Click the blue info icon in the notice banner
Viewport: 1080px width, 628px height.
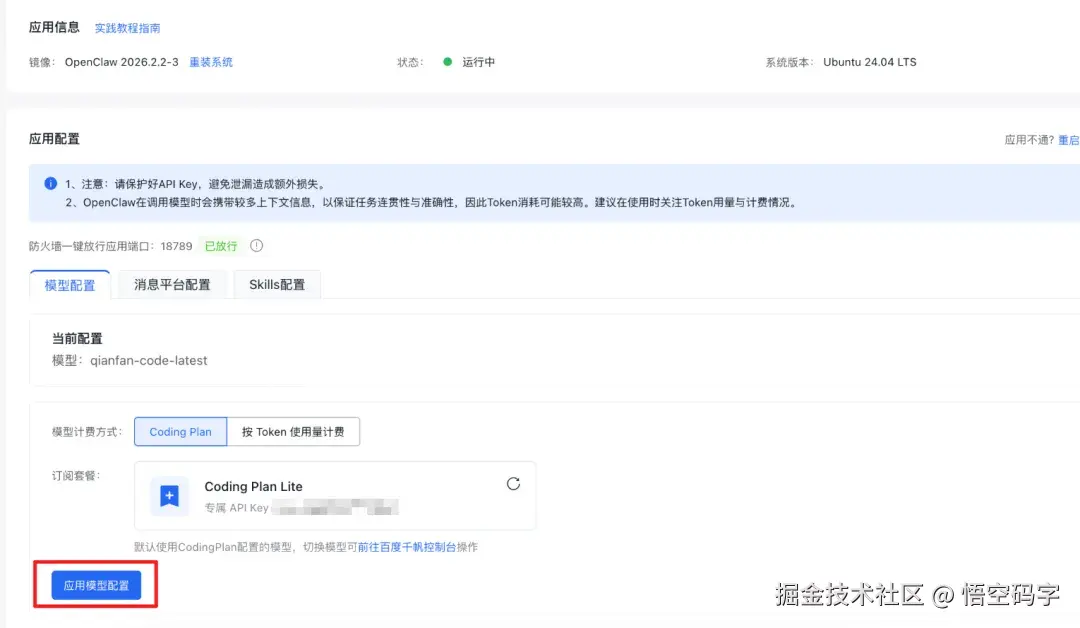(x=50, y=182)
